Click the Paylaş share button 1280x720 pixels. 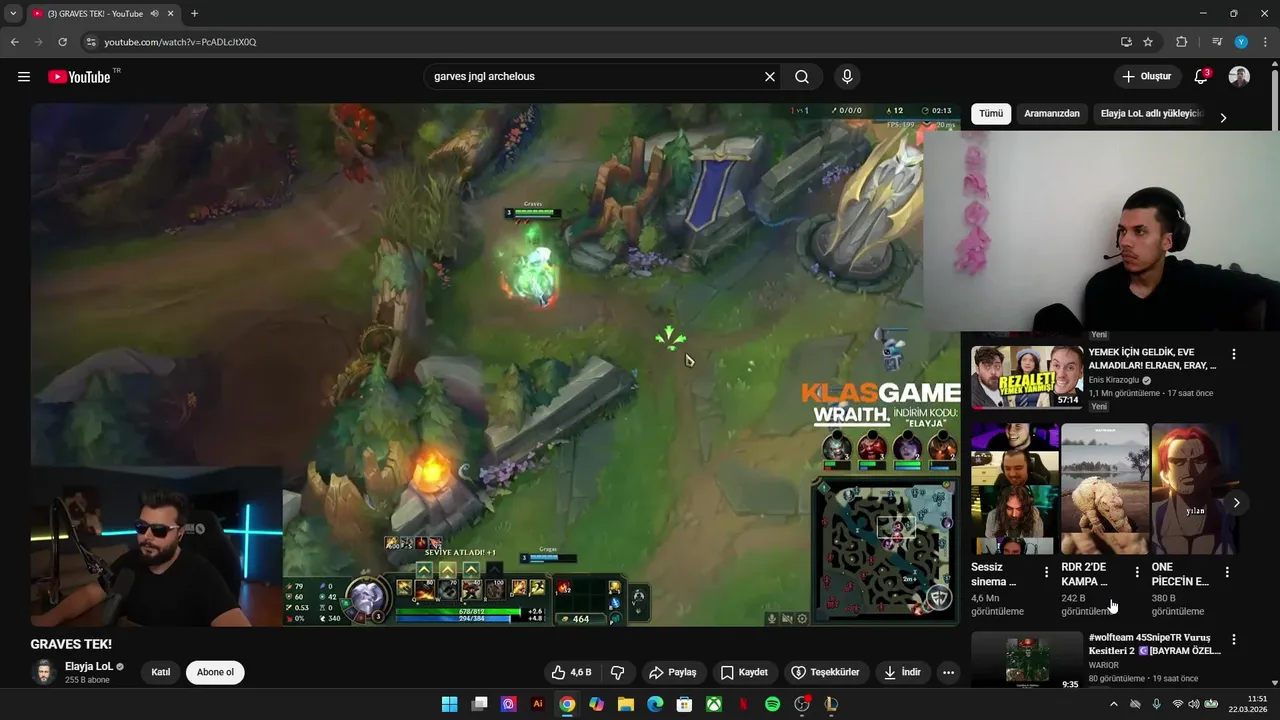672,673
